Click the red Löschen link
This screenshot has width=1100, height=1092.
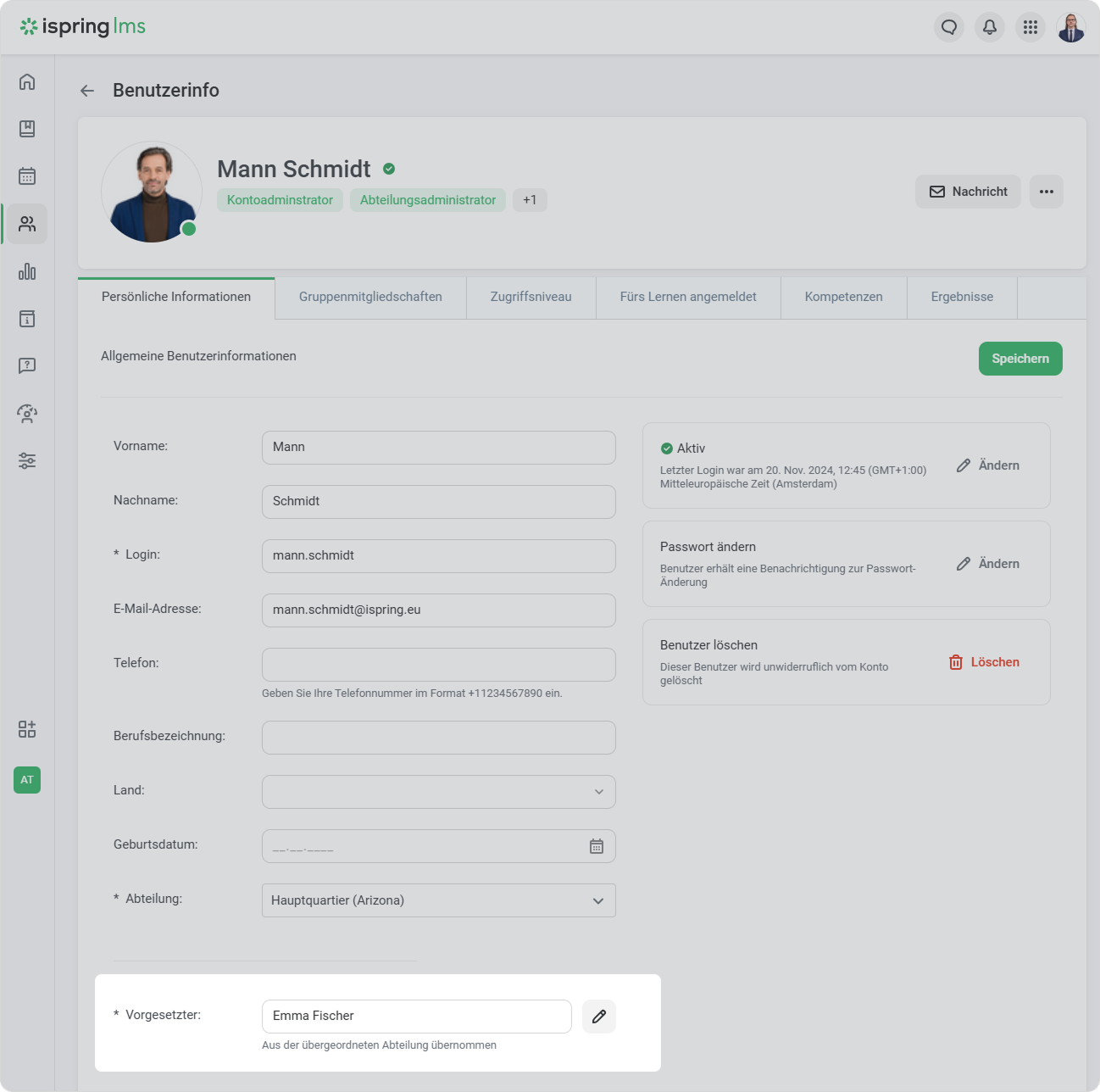click(x=984, y=662)
